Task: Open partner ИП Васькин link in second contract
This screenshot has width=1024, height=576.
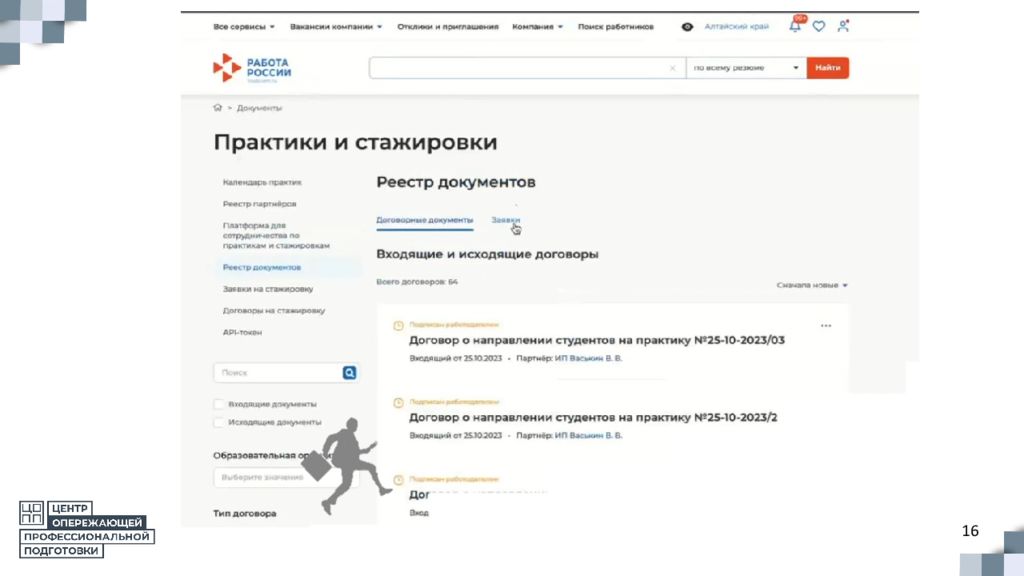Action: click(588, 436)
